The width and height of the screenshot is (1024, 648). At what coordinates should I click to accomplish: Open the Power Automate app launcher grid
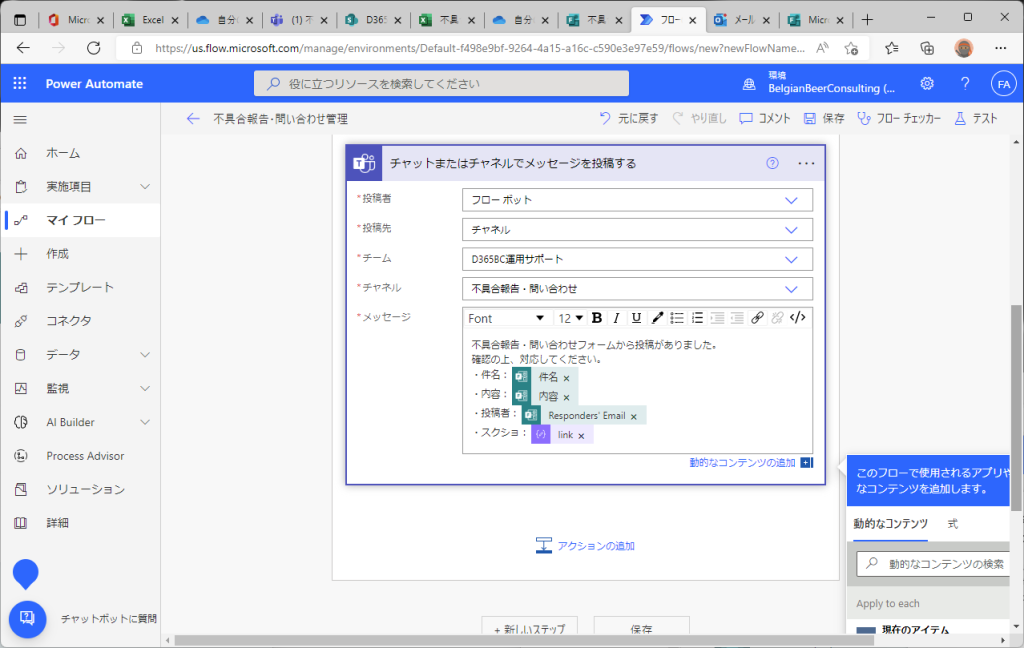[x=20, y=84]
